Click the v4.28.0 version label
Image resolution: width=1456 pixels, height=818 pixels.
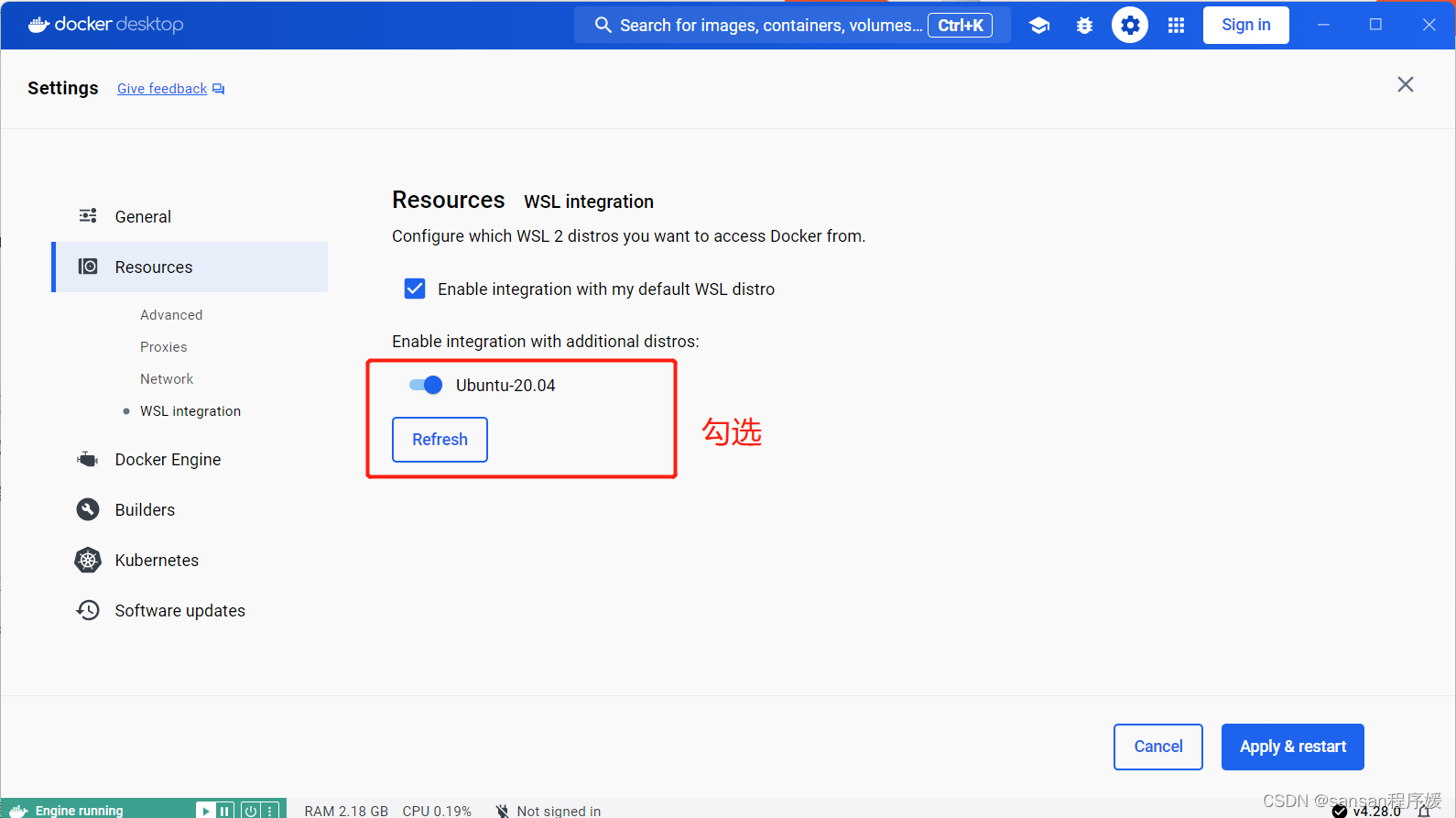coord(1376,812)
